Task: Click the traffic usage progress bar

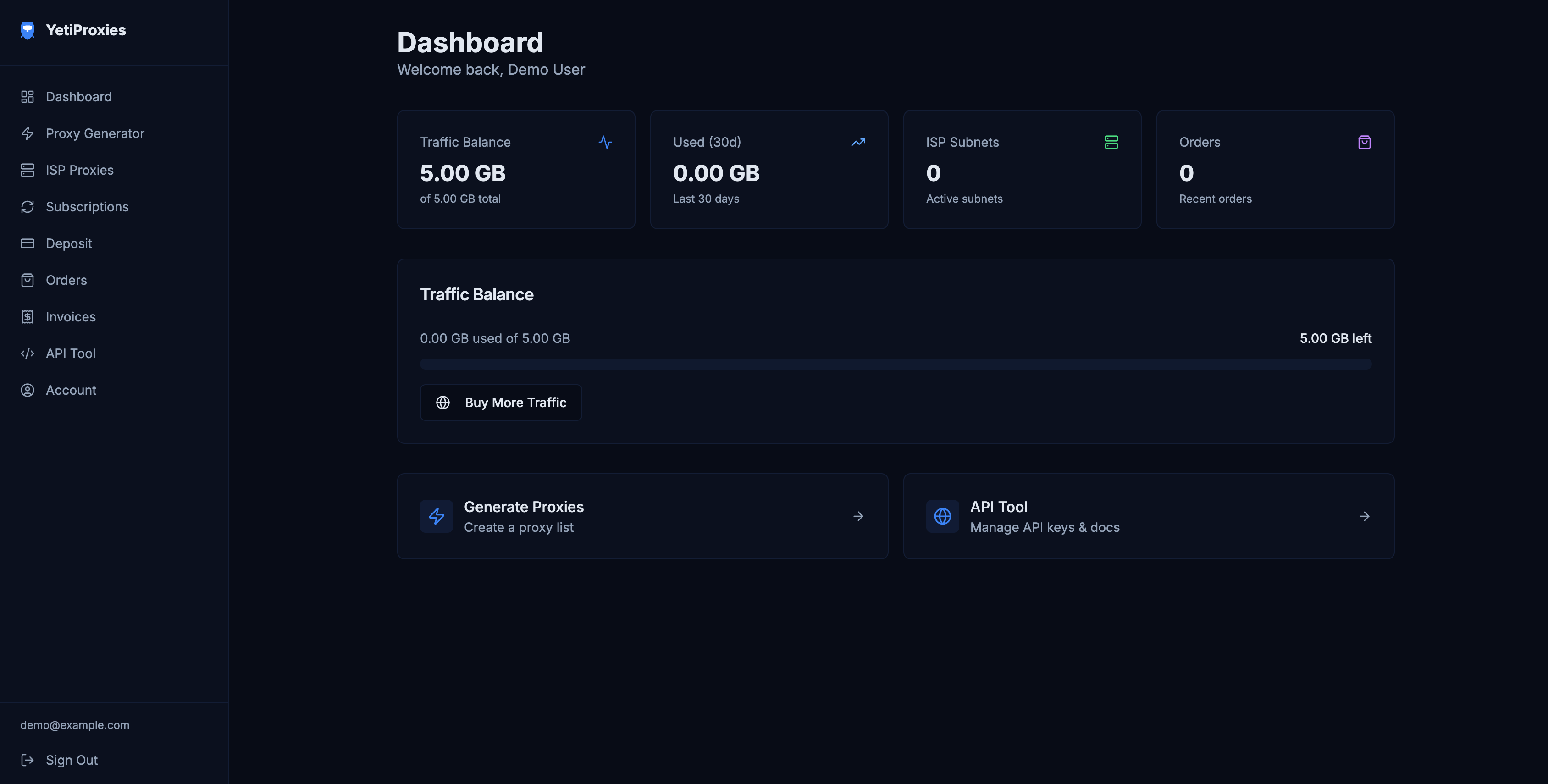Action: 896,364
